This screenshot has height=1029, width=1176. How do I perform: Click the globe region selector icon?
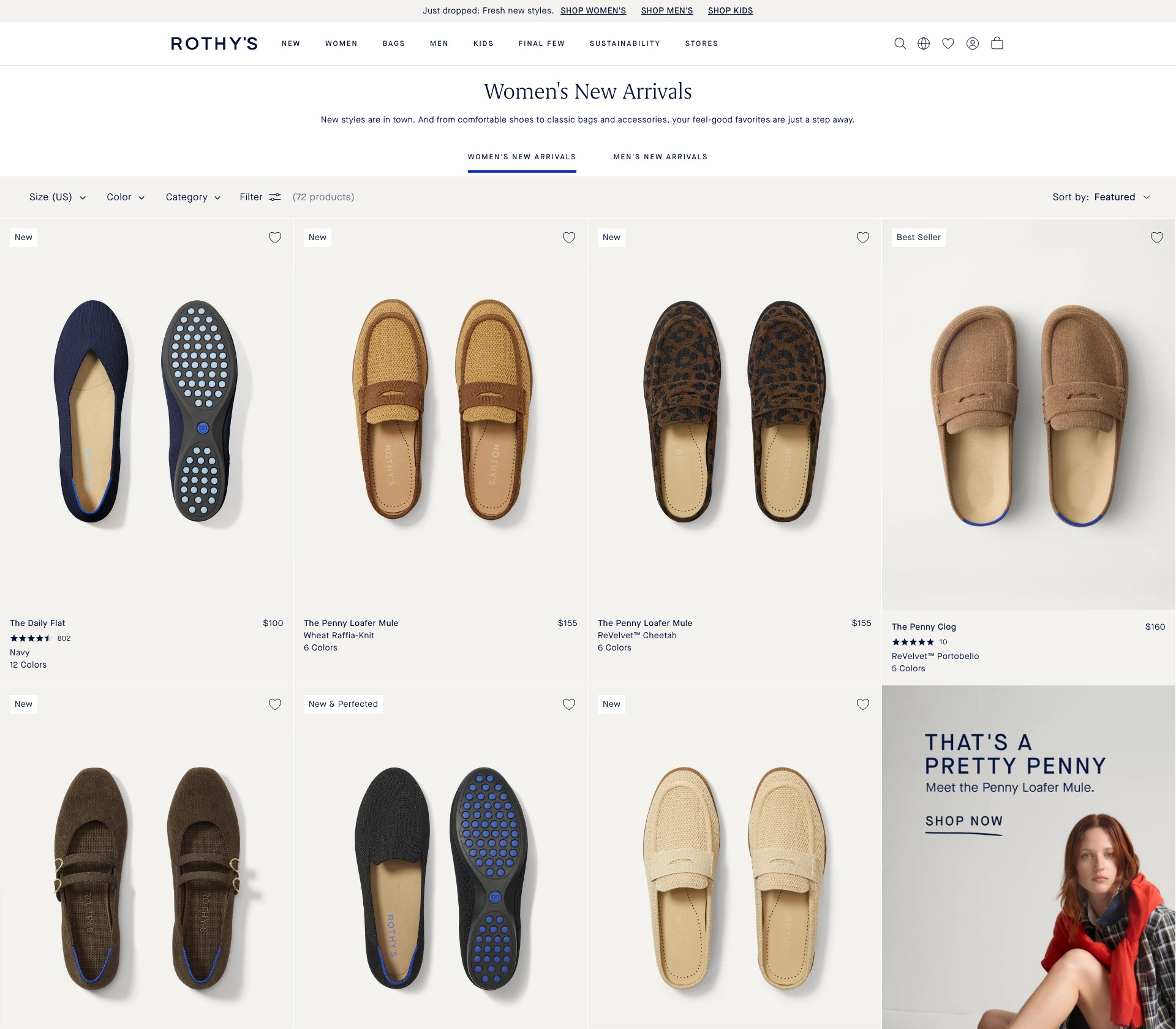pyautogui.click(x=924, y=43)
